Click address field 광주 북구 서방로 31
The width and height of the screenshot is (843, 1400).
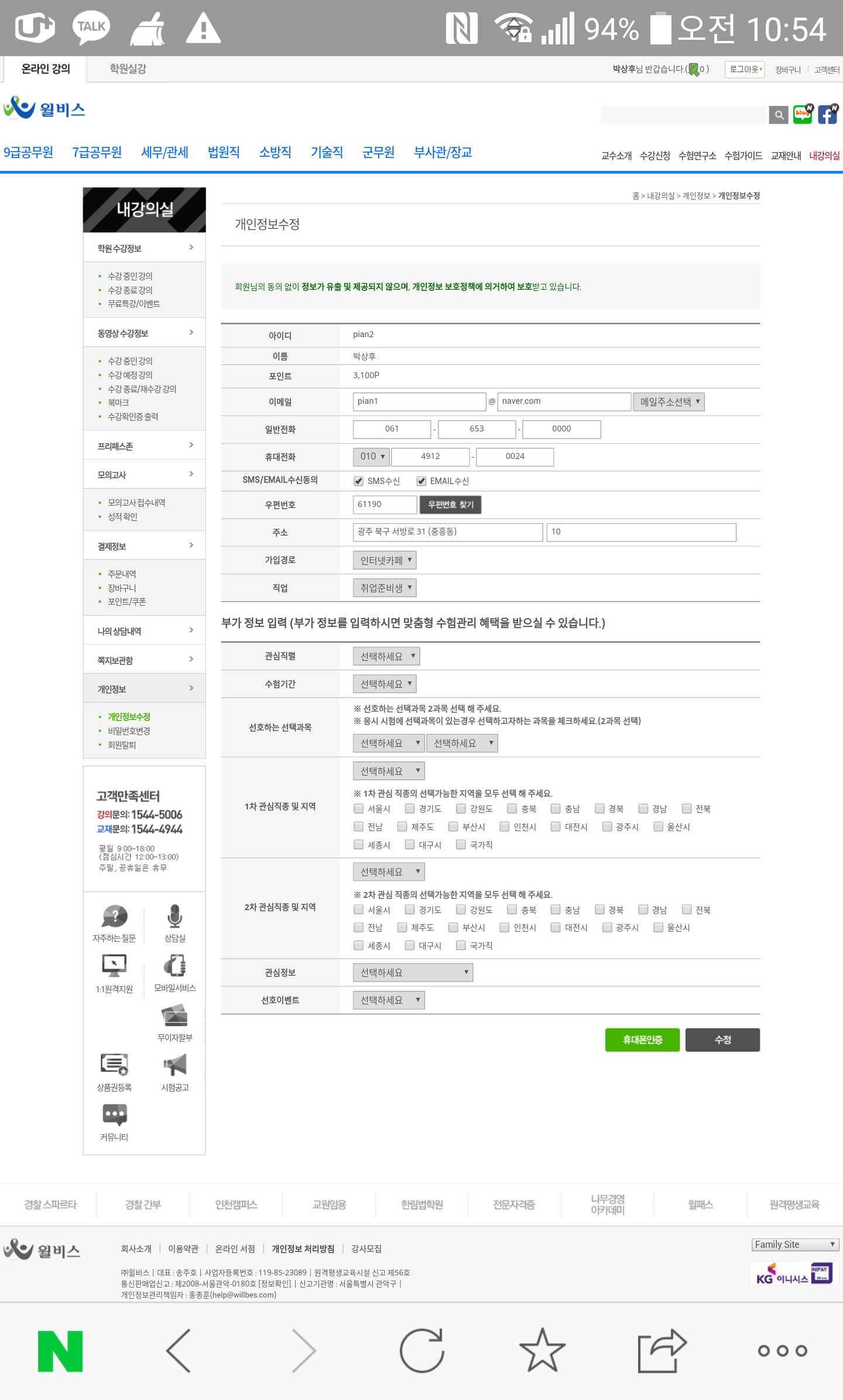click(x=448, y=532)
